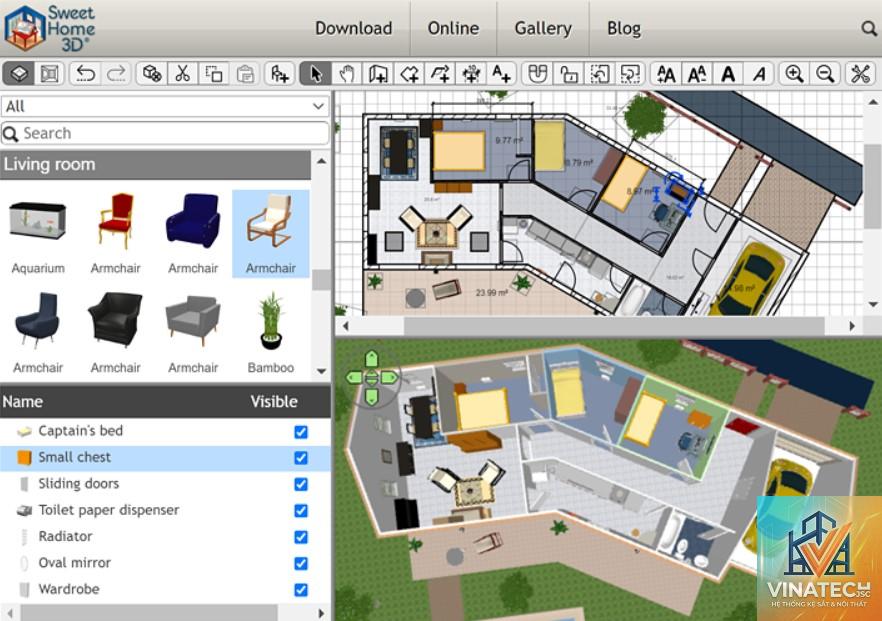The width and height of the screenshot is (882, 621).
Task: Select the Add text tool
Action: (501, 74)
